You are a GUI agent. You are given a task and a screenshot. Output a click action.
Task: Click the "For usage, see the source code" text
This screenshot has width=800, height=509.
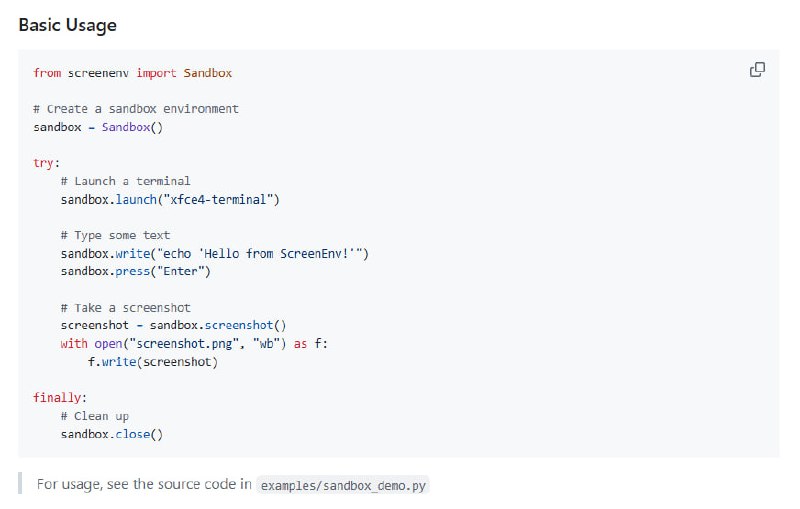[x=144, y=484]
